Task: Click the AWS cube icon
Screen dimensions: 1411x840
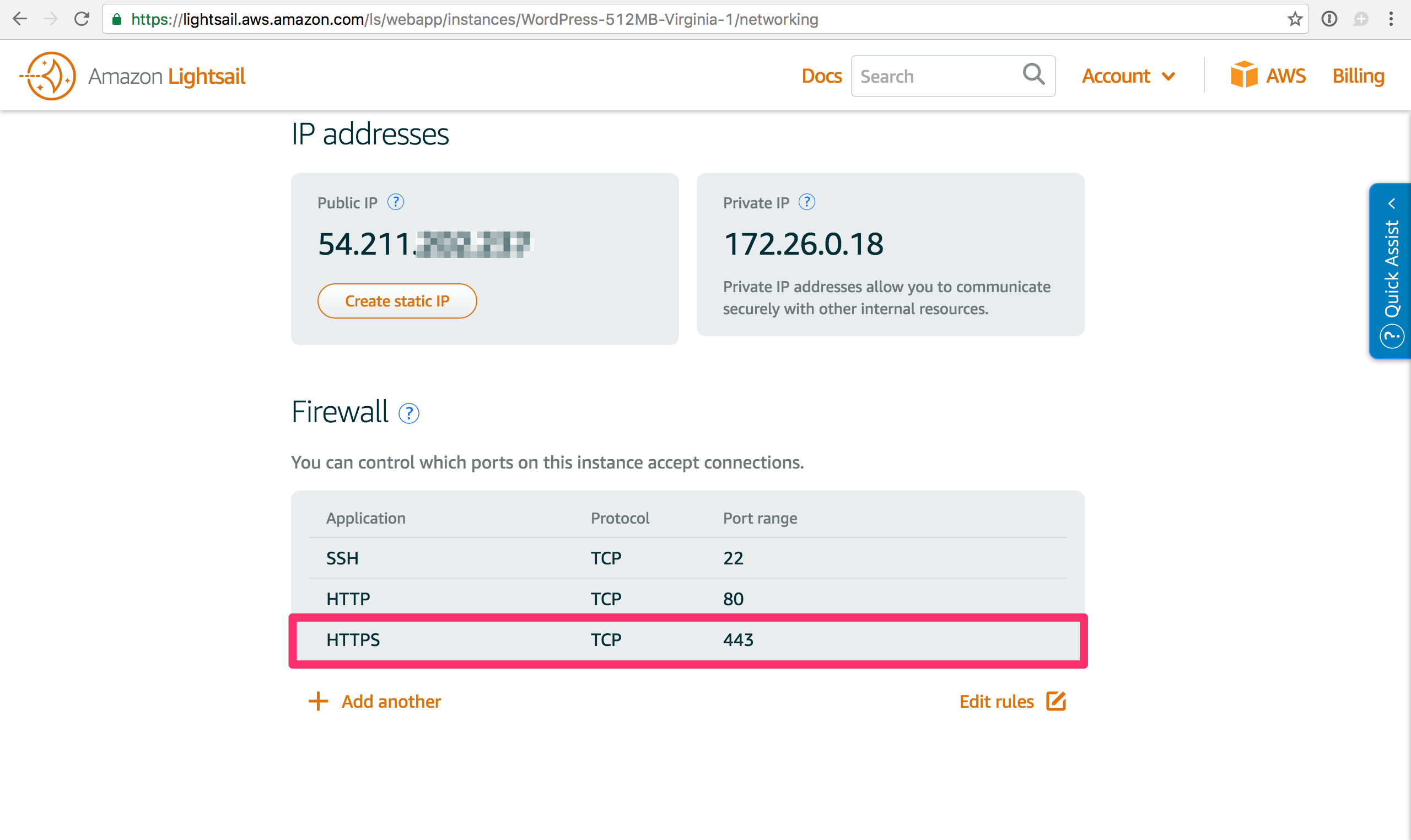Action: (x=1244, y=74)
